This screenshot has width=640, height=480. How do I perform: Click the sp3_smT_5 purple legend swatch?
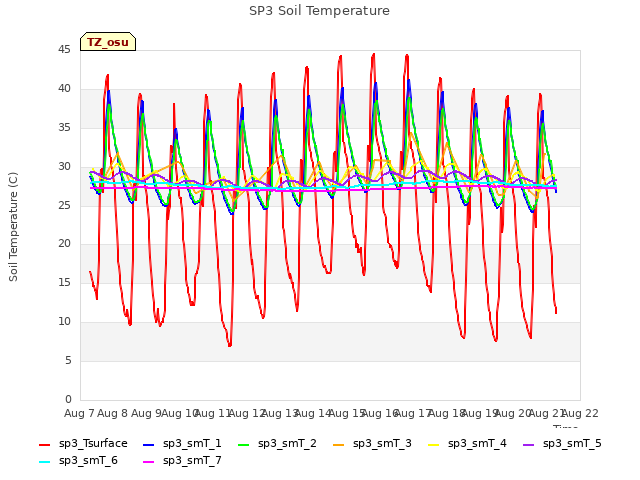click(x=529, y=444)
